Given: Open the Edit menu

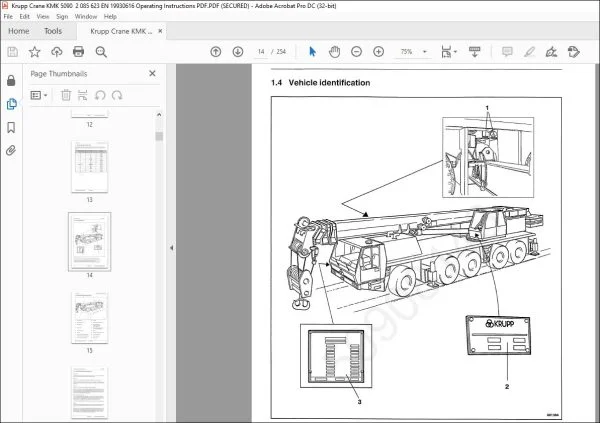Looking at the screenshot, I should (x=24, y=16).
